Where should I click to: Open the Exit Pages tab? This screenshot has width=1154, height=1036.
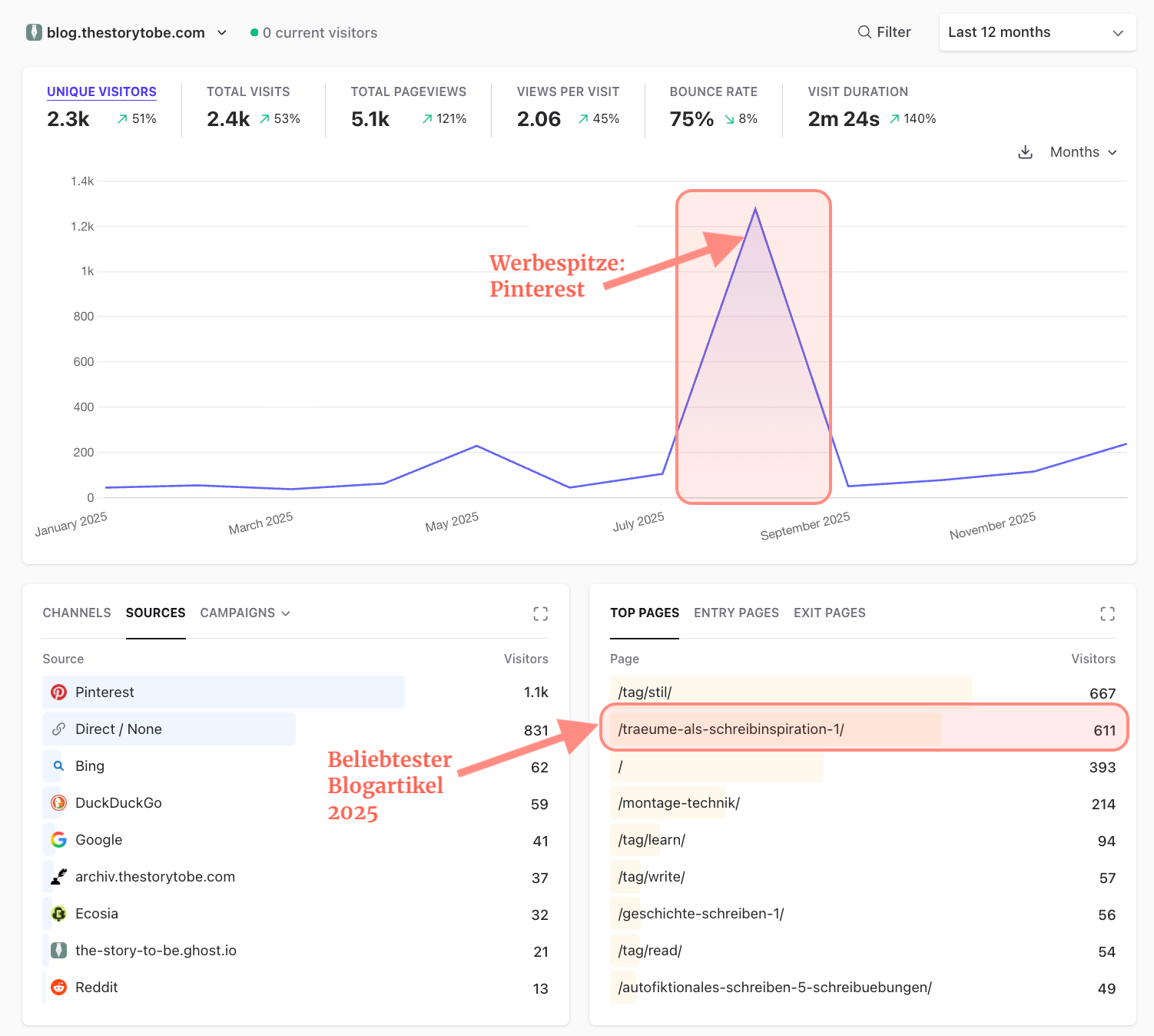tap(829, 613)
